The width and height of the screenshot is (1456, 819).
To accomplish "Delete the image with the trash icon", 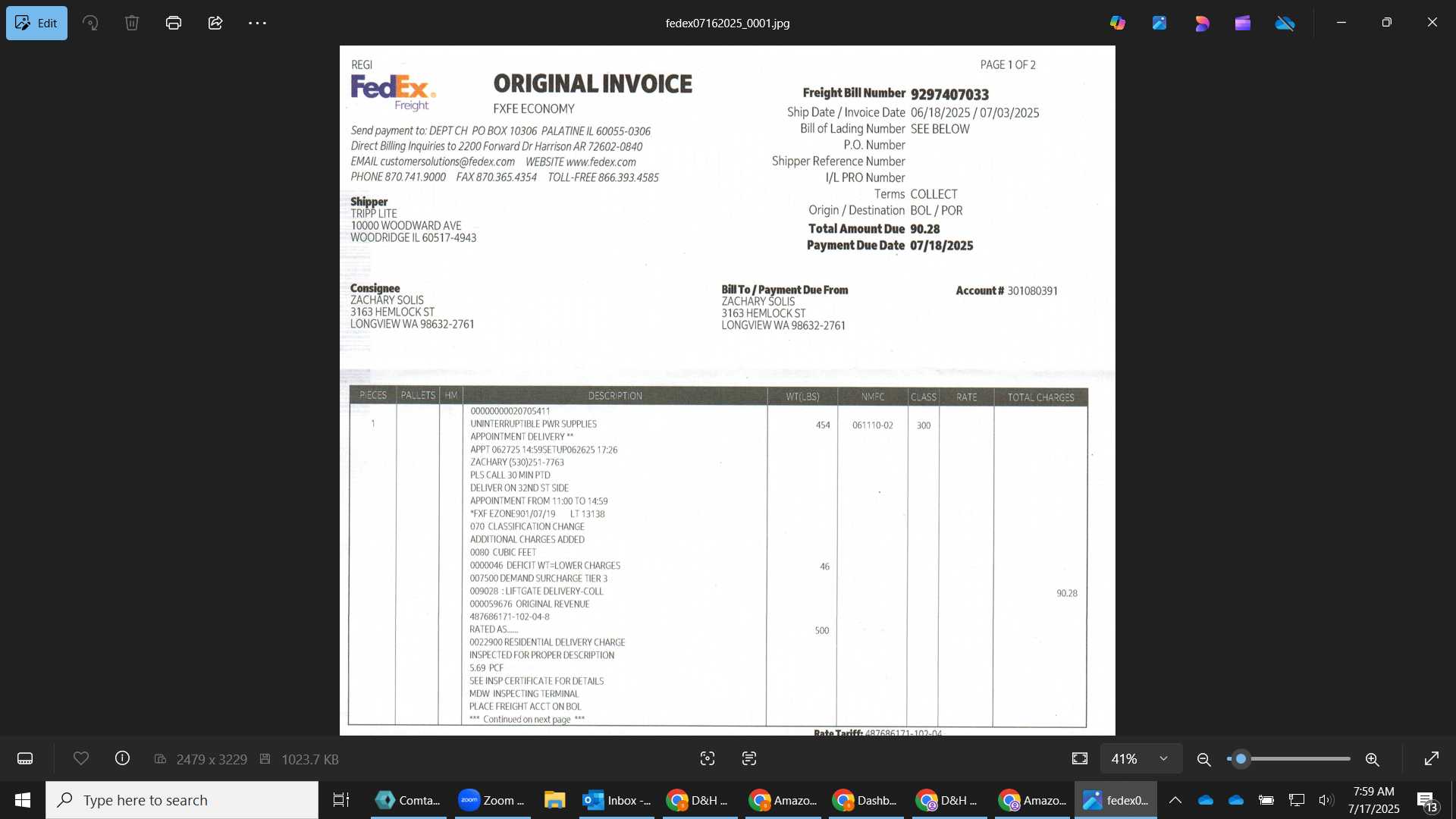I will (132, 23).
